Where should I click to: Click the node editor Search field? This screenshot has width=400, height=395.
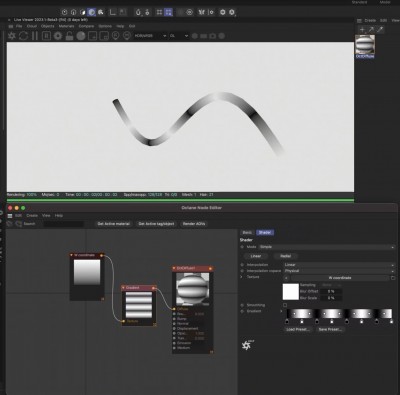tap(63, 224)
